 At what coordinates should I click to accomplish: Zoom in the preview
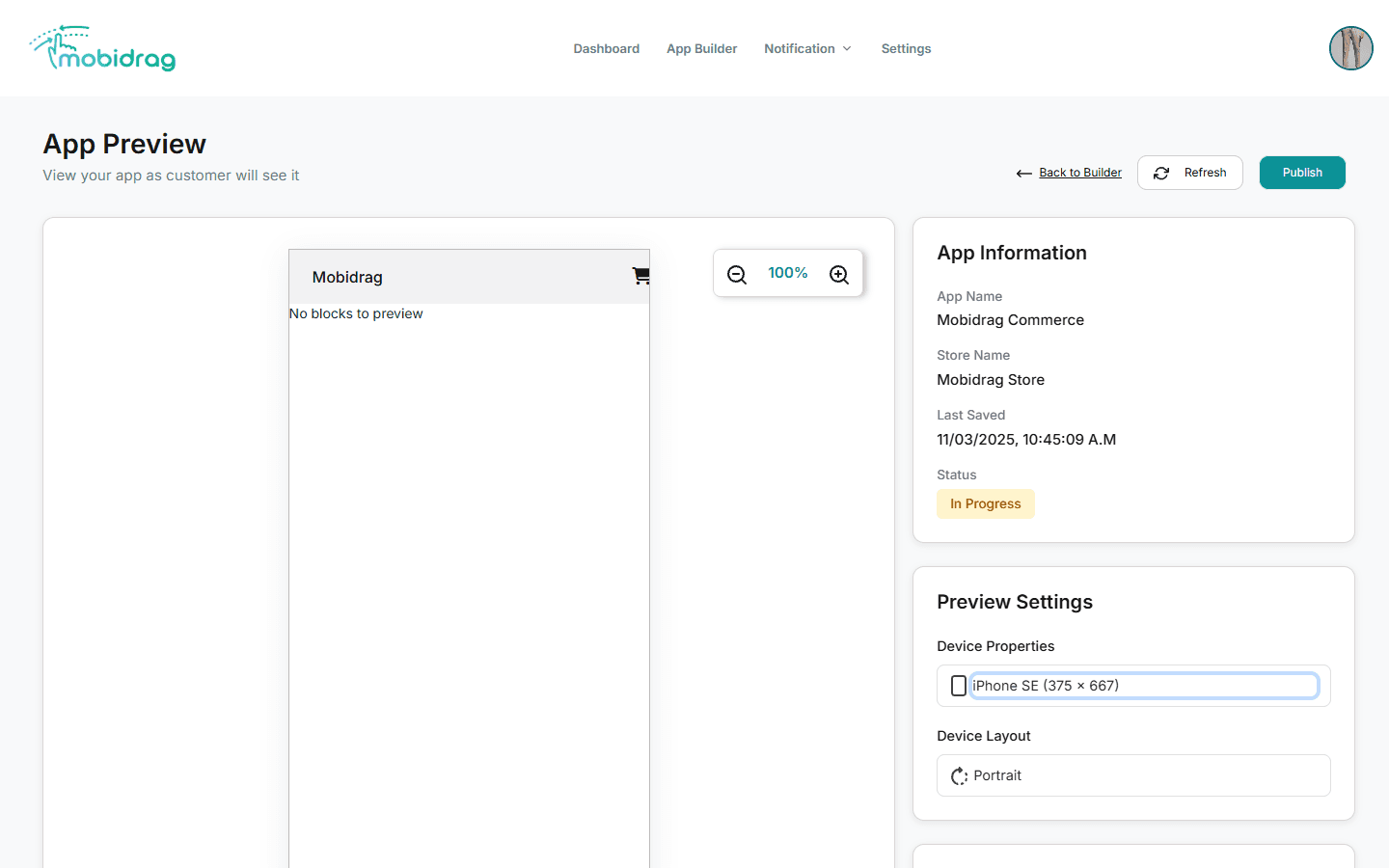[839, 275]
